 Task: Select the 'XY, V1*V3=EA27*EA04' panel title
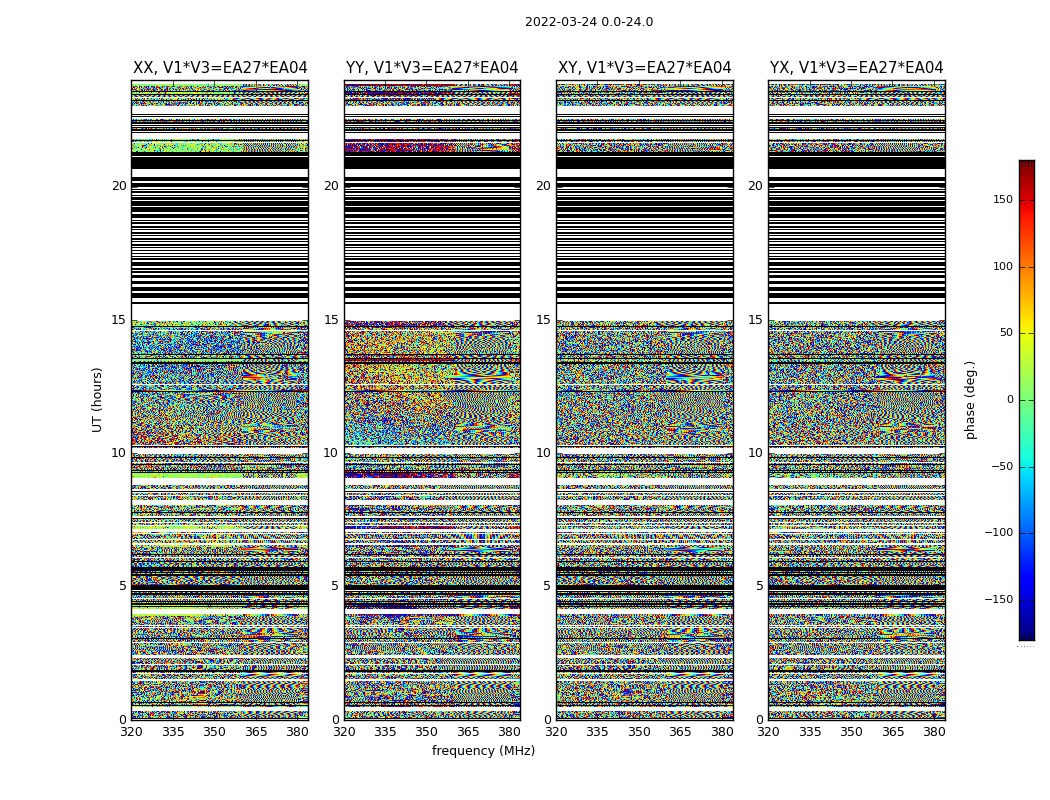click(x=644, y=68)
